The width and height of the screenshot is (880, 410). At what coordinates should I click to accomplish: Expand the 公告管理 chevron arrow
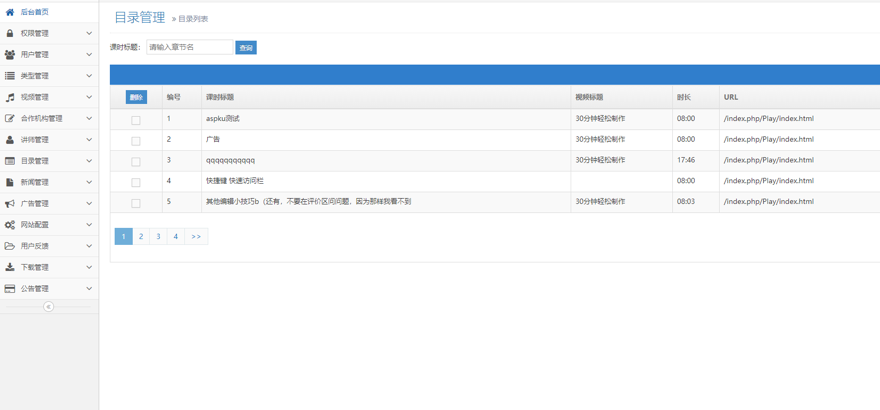[x=89, y=288]
